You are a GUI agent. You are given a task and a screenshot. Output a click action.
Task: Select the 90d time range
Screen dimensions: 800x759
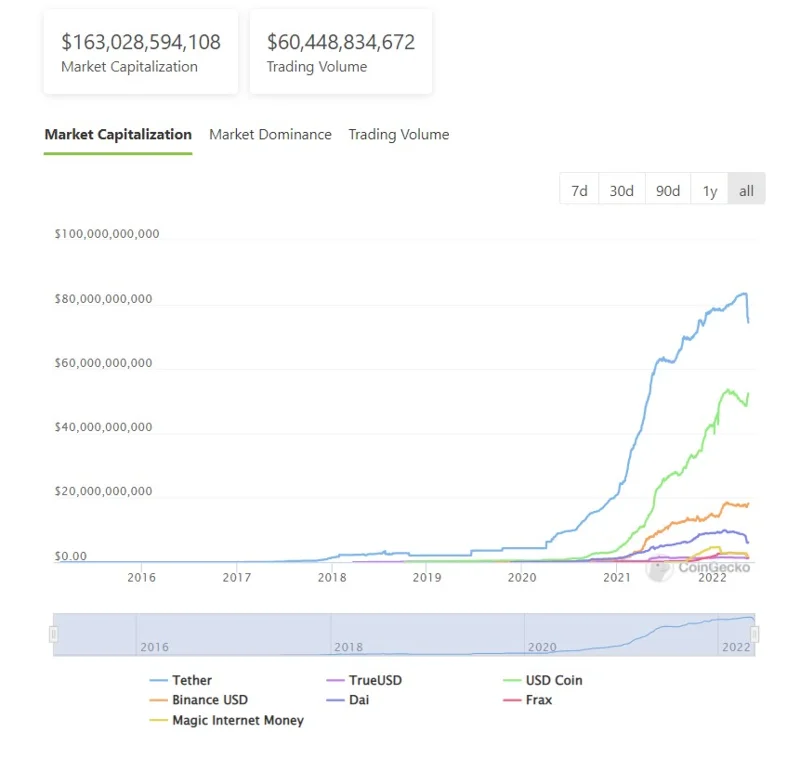(x=668, y=191)
